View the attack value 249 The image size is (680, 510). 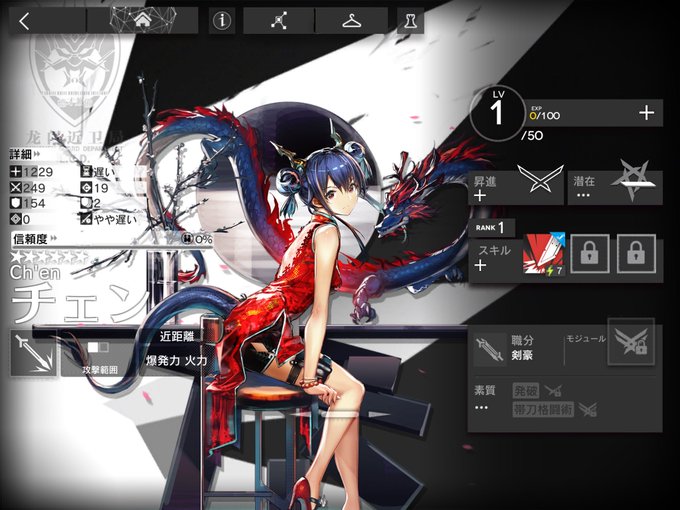(x=28, y=188)
